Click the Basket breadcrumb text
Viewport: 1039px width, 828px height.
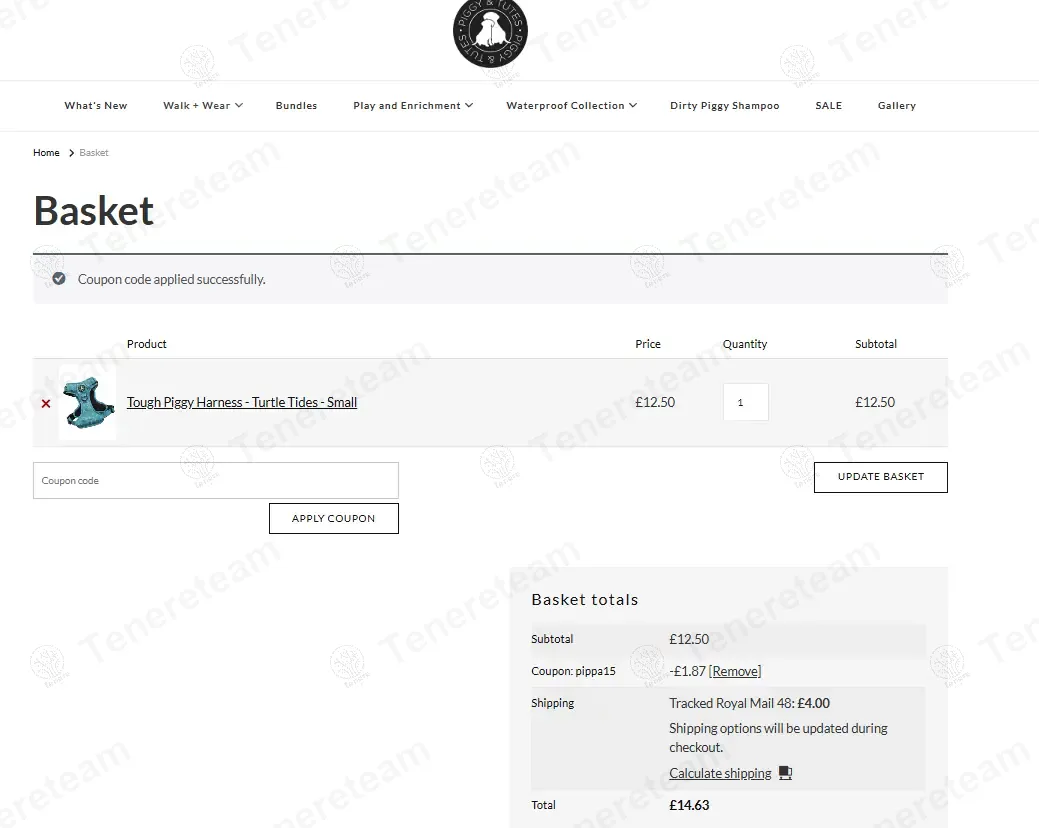point(94,153)
